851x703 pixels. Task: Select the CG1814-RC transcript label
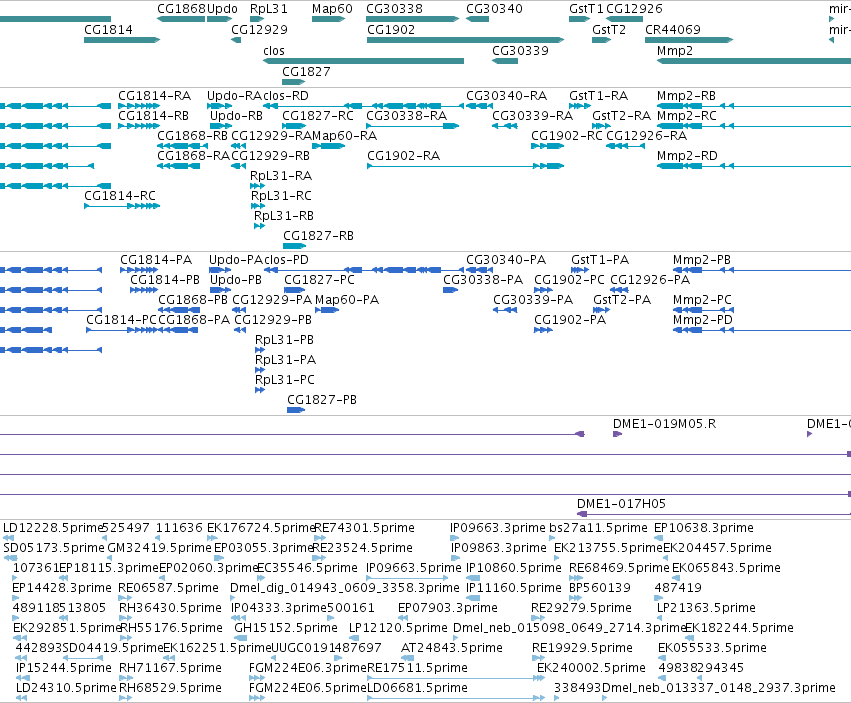click(x=120, y=195)
